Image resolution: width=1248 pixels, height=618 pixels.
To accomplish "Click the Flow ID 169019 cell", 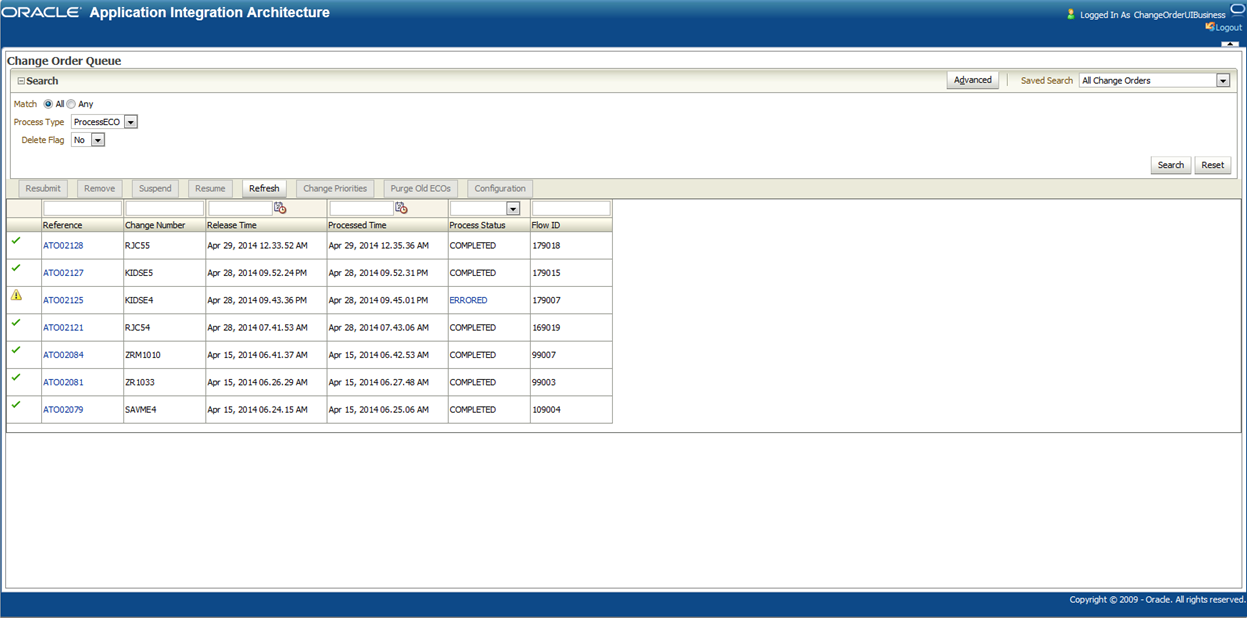I will pyautogui.click(x=571, y=328).
